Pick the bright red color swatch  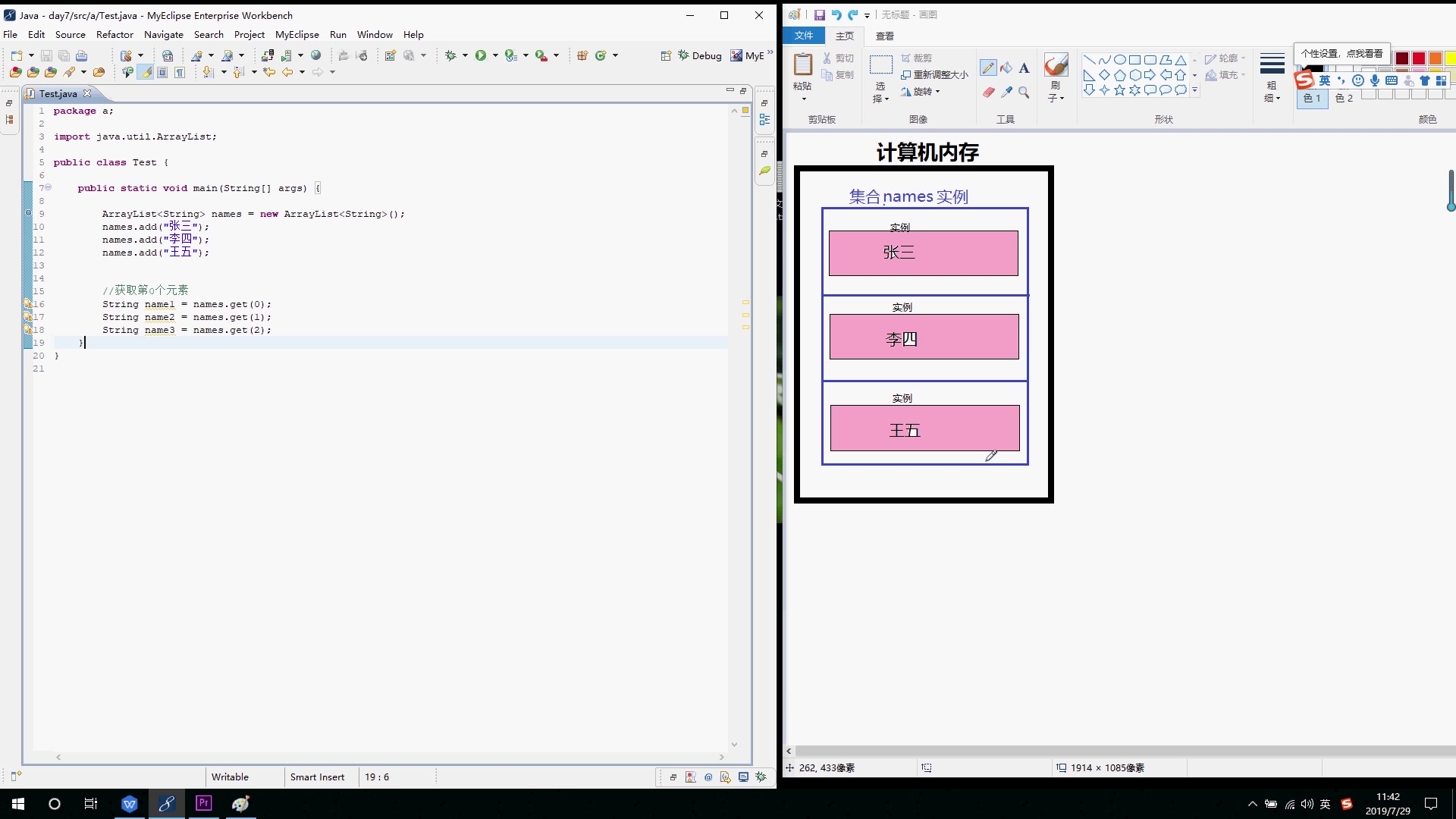(1418, 58)
